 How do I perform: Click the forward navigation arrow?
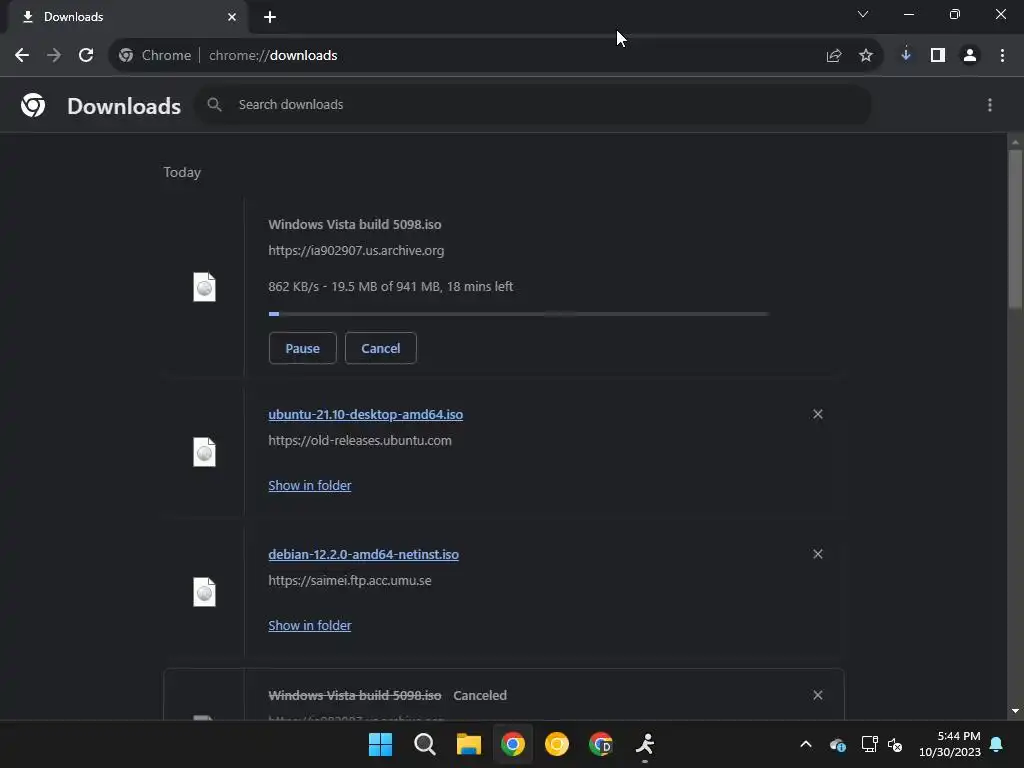click(54, 56)
